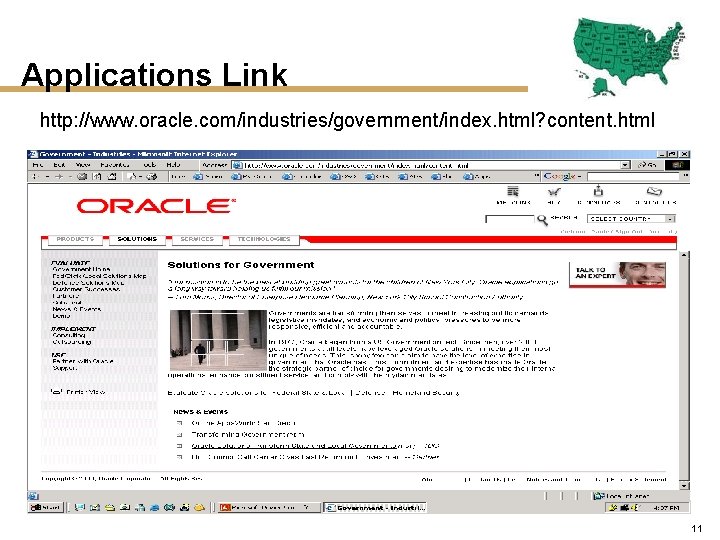Switch to the Services tab
This screenshot has width=720, height=540.
tap(197, 239)
